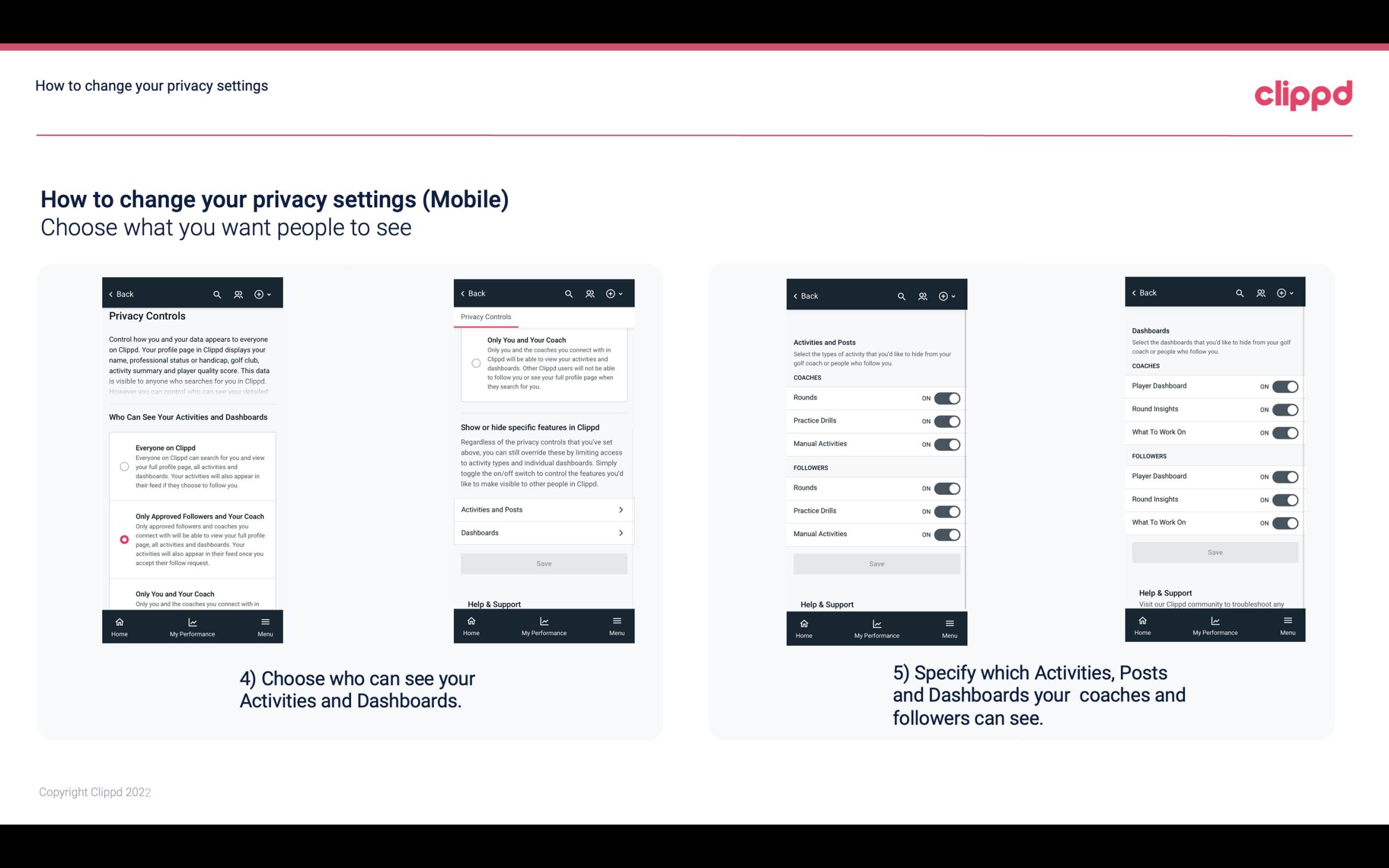The width and height of the screenshot is (1389, 868).
Task: Tap the Back arrow icon top left
Action: point(112,294)
